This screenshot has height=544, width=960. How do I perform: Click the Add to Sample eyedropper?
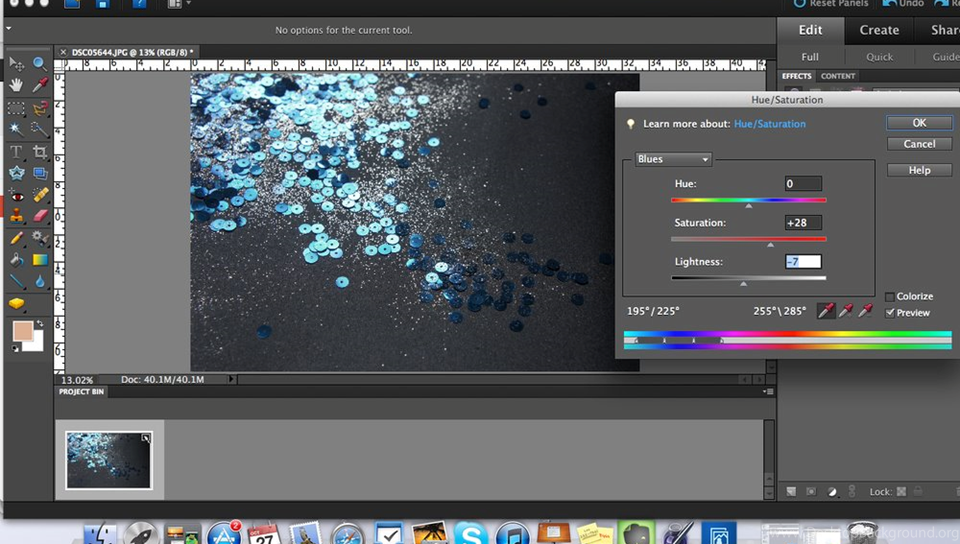pyautogui.click(x=846, y=311)
